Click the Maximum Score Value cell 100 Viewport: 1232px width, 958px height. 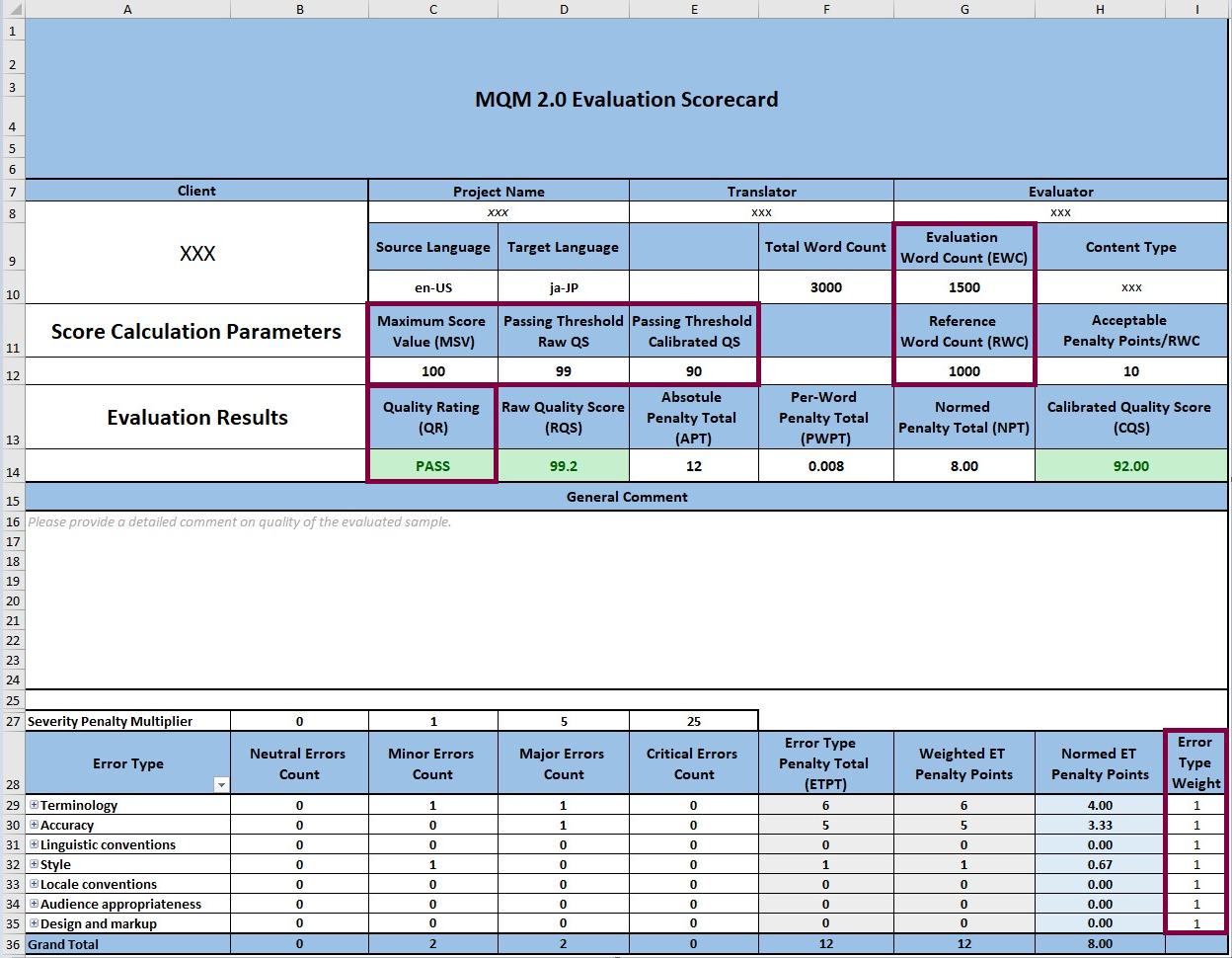coord(432,371)
